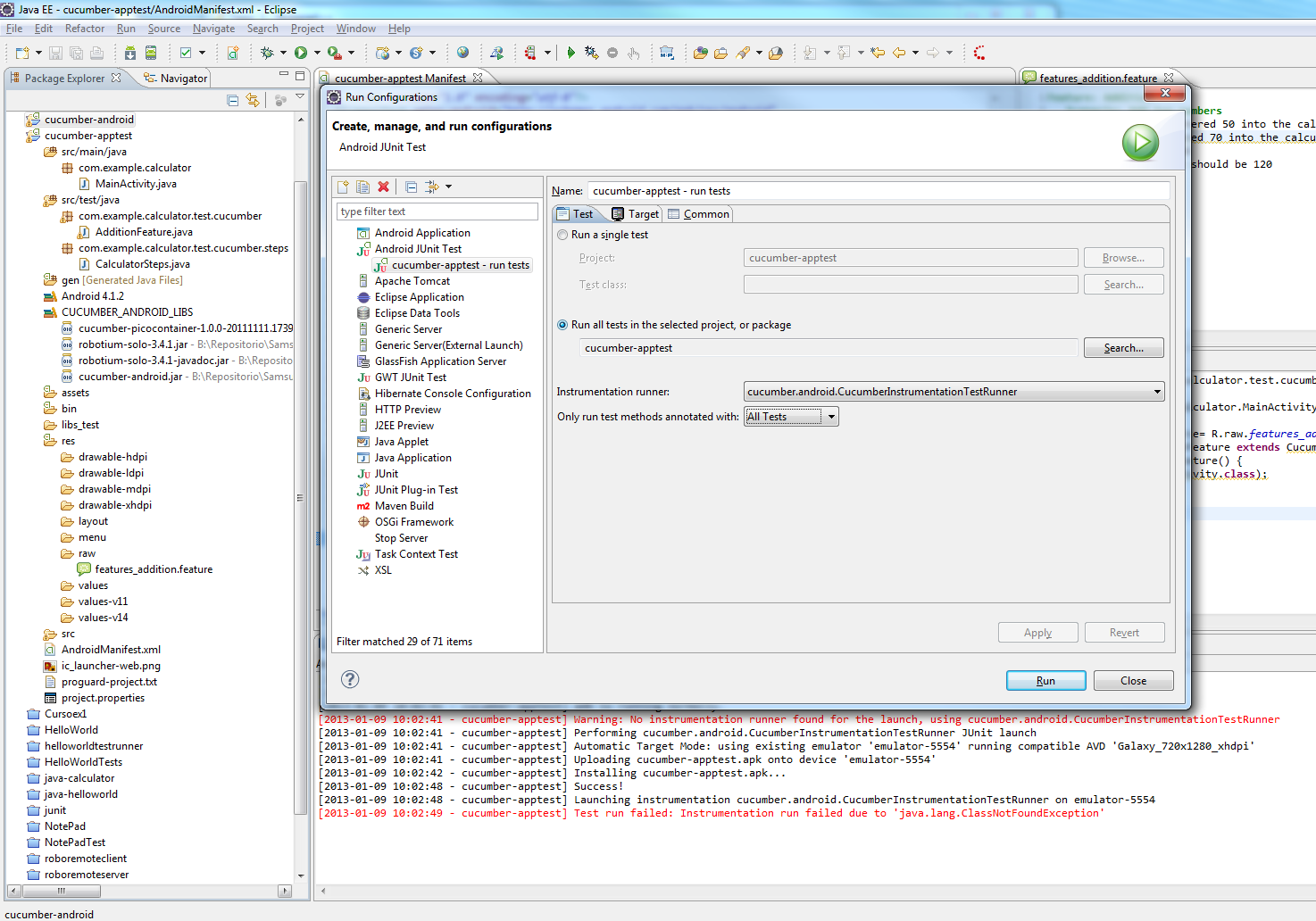1316x921 pixels.
Task: Open the Android SDK Manager toolbar icon
Action: coord(130,53)
